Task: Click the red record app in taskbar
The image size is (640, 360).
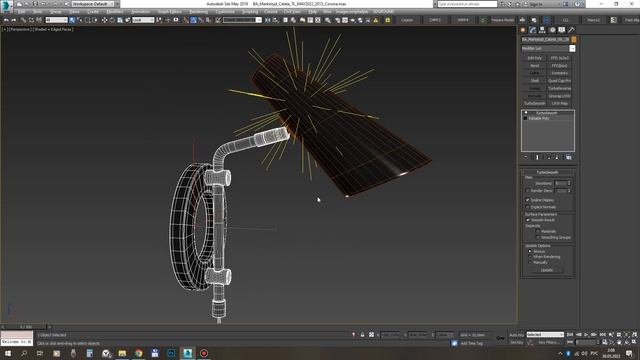Action: [x=204, y=353]
